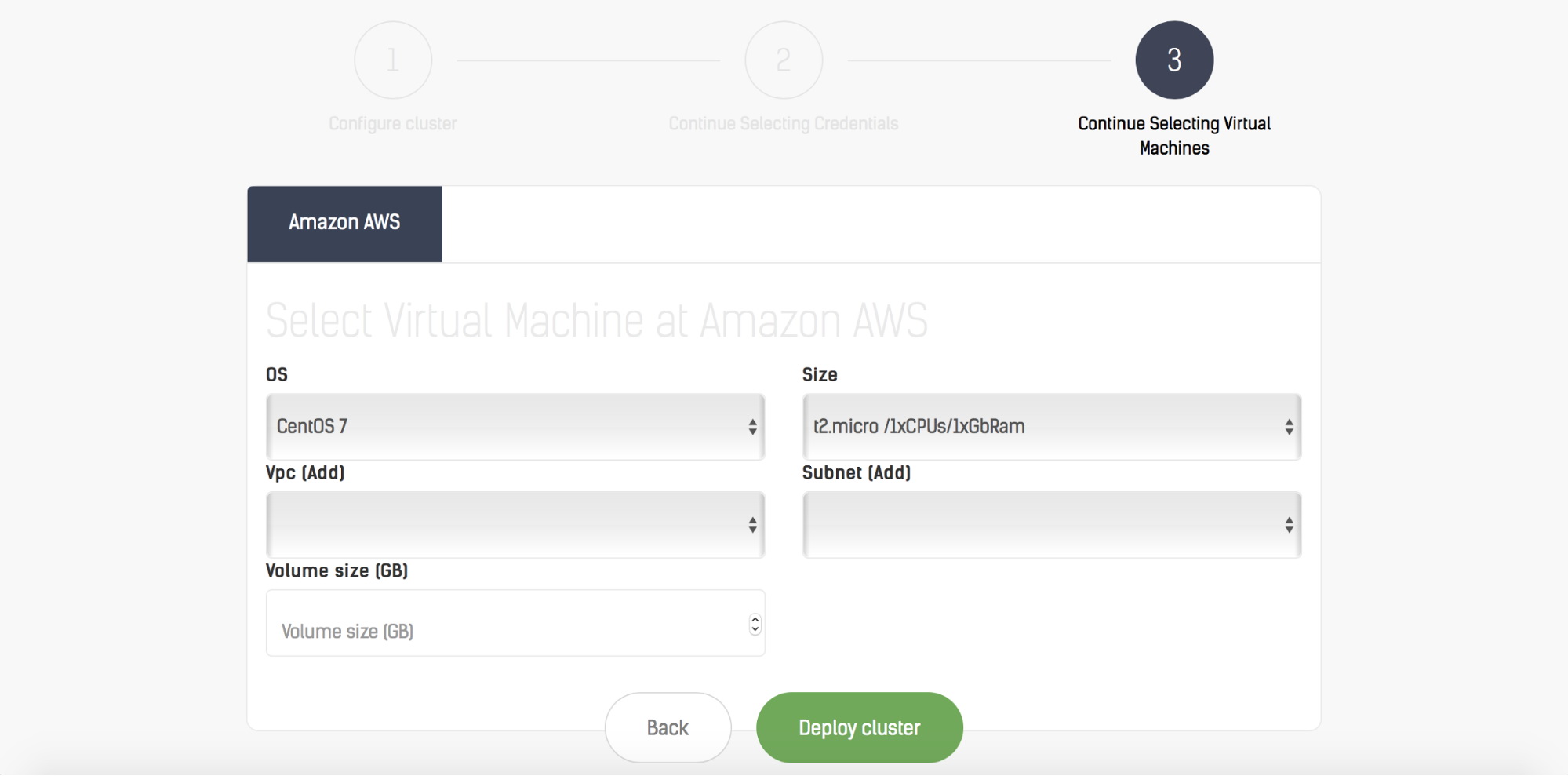Click the Deploy cluster button
1568x776 pixels.
point(860,727)
